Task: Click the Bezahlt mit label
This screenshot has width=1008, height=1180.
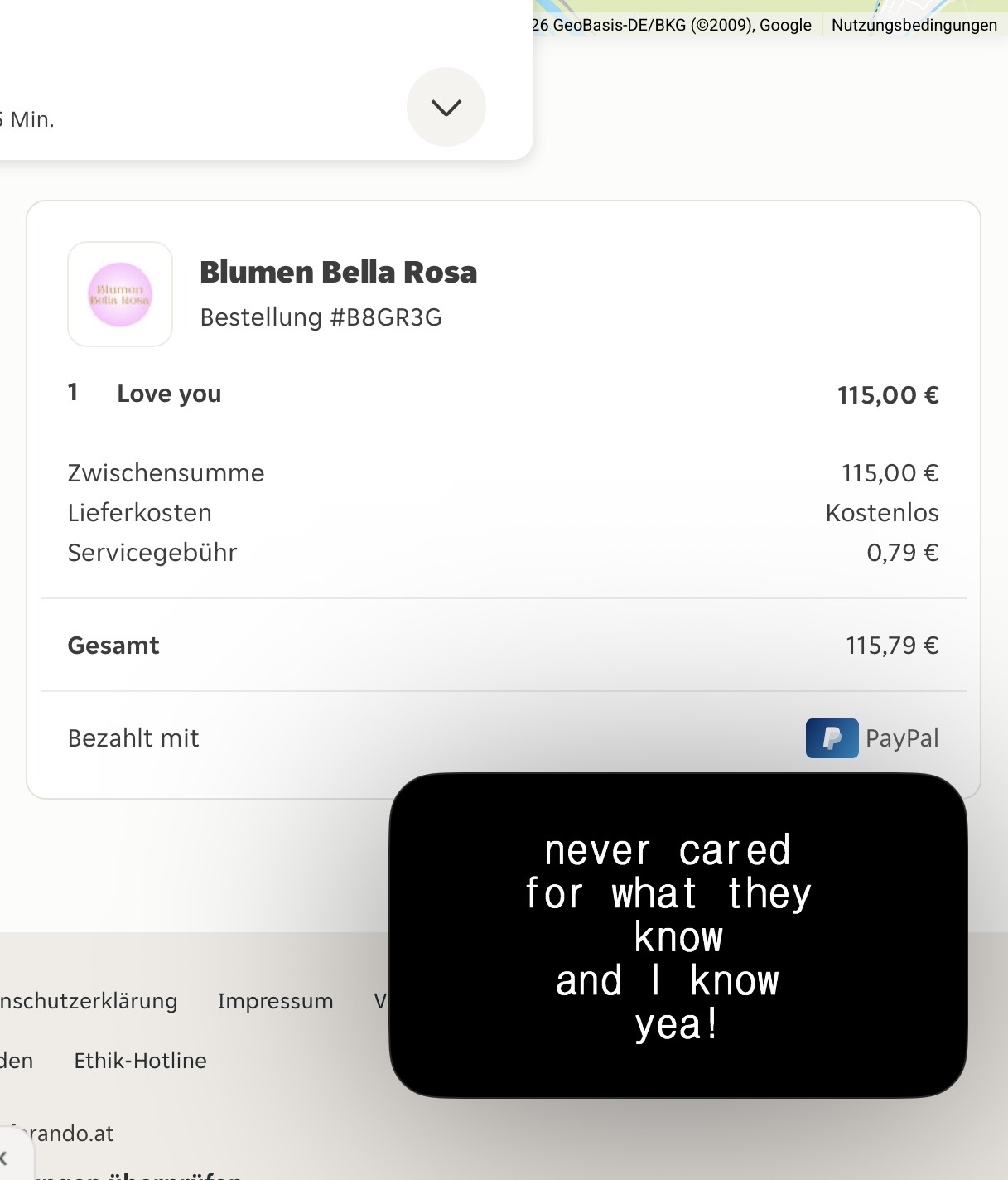Action: (133, 738)
